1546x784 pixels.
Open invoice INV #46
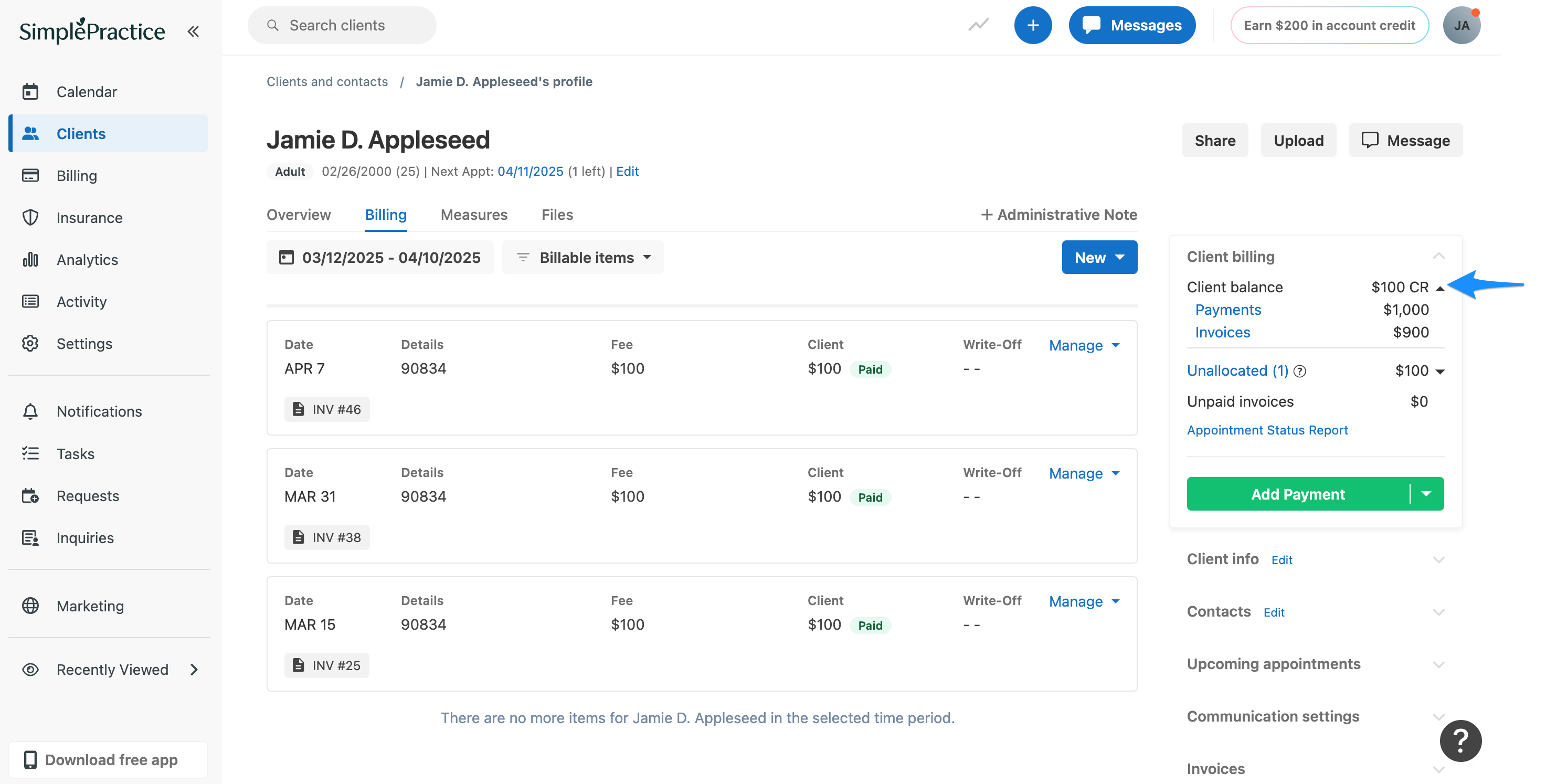coord(327,409)
